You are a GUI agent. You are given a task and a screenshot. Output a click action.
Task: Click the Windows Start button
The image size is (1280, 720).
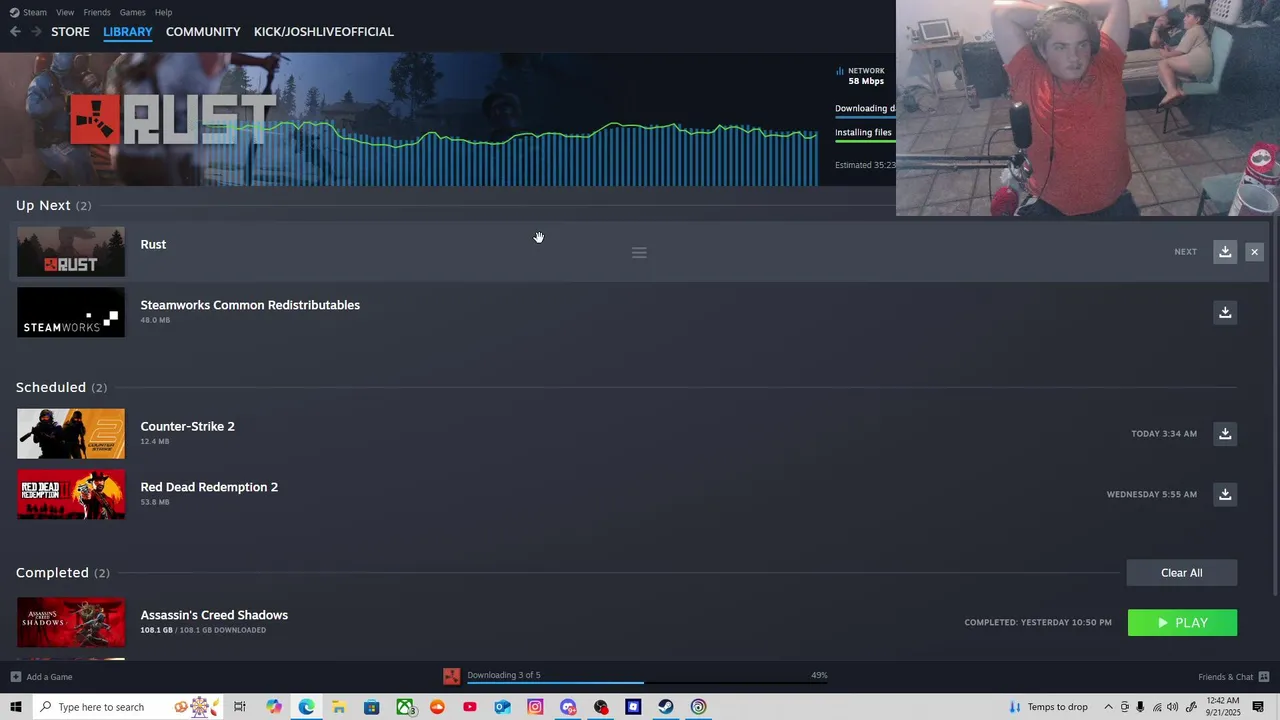point(15,707)
